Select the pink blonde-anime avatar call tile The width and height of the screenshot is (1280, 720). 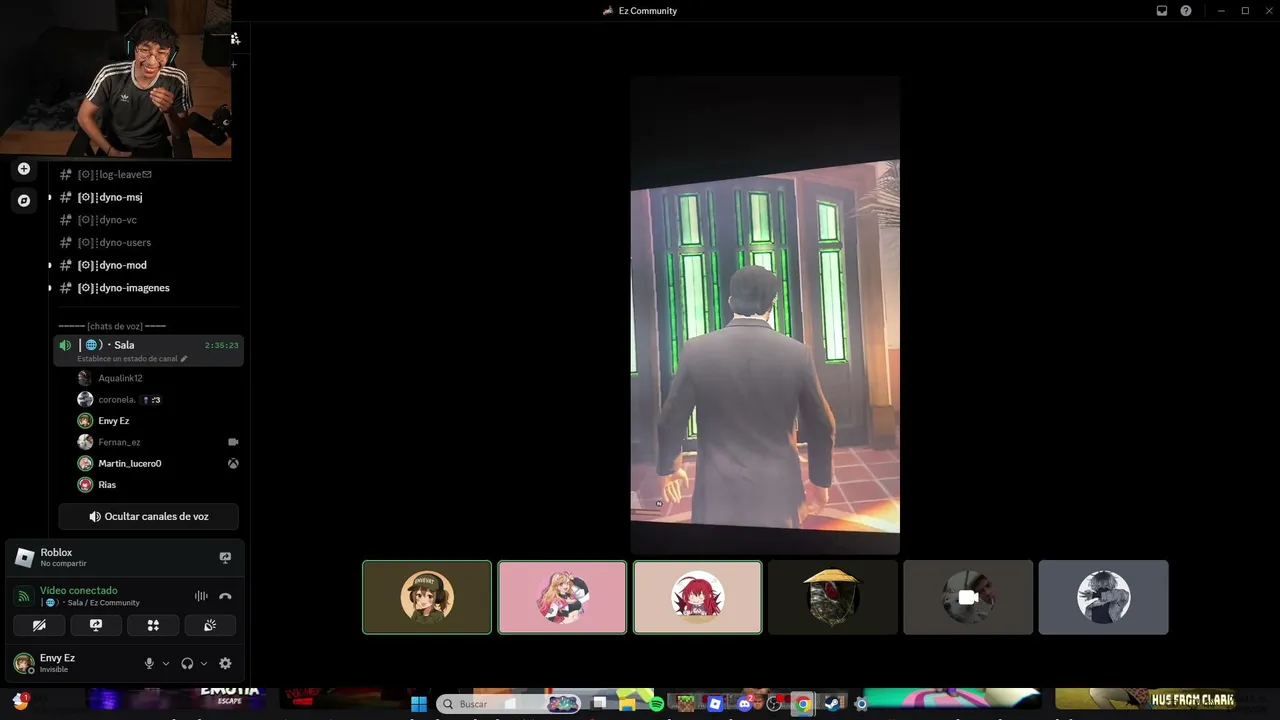[x=562, y=597]
